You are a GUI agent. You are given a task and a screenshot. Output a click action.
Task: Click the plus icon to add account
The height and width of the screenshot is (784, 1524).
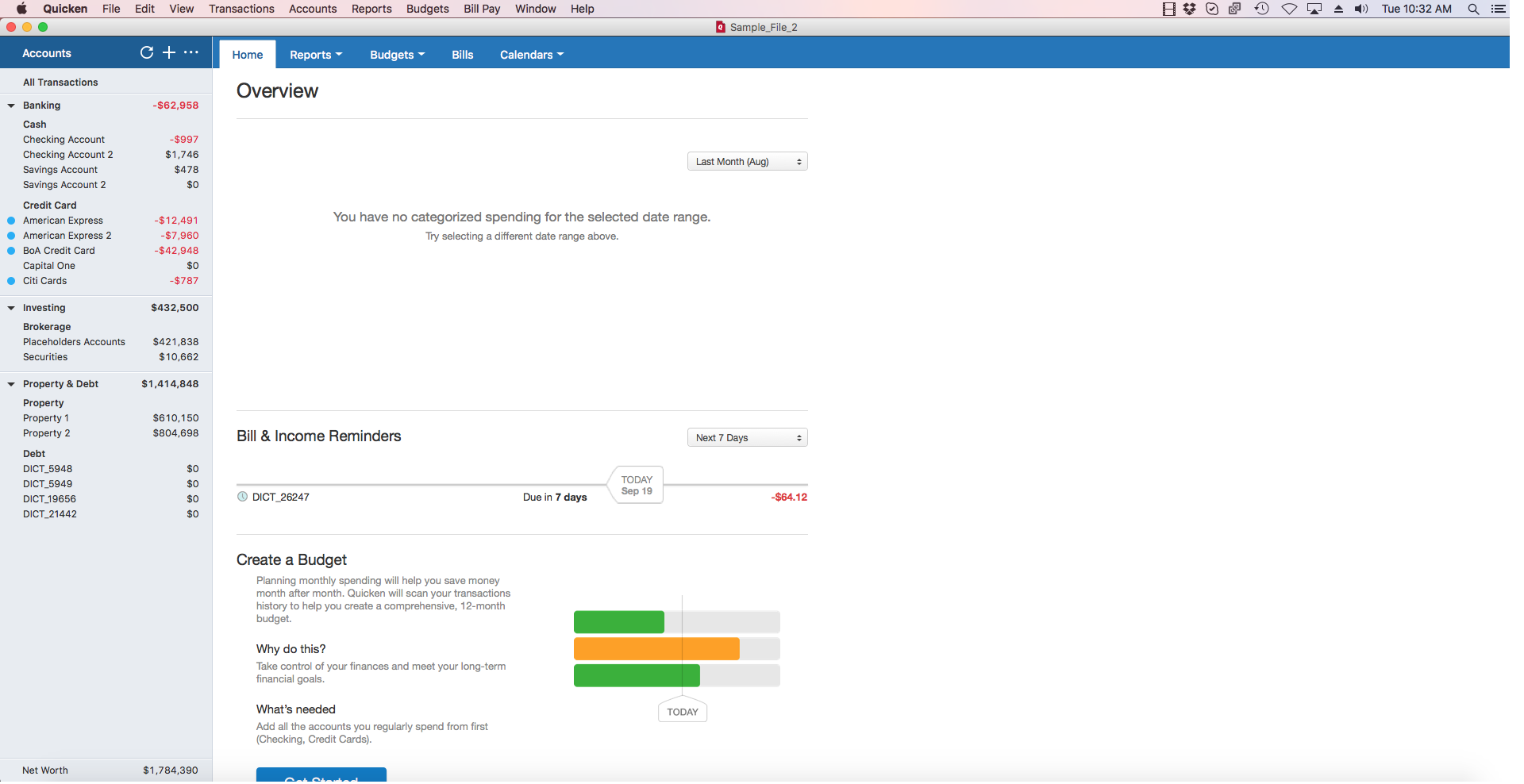click(169, 52)
